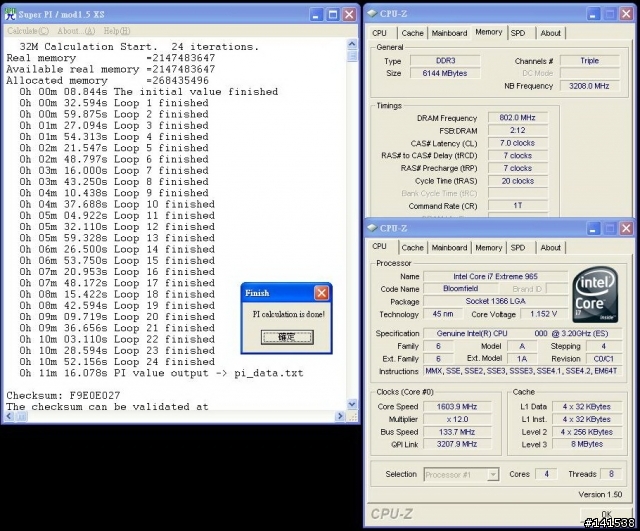
Task: Close the lower CPU-Z CPU window
Action: click(x=626, y=229)
